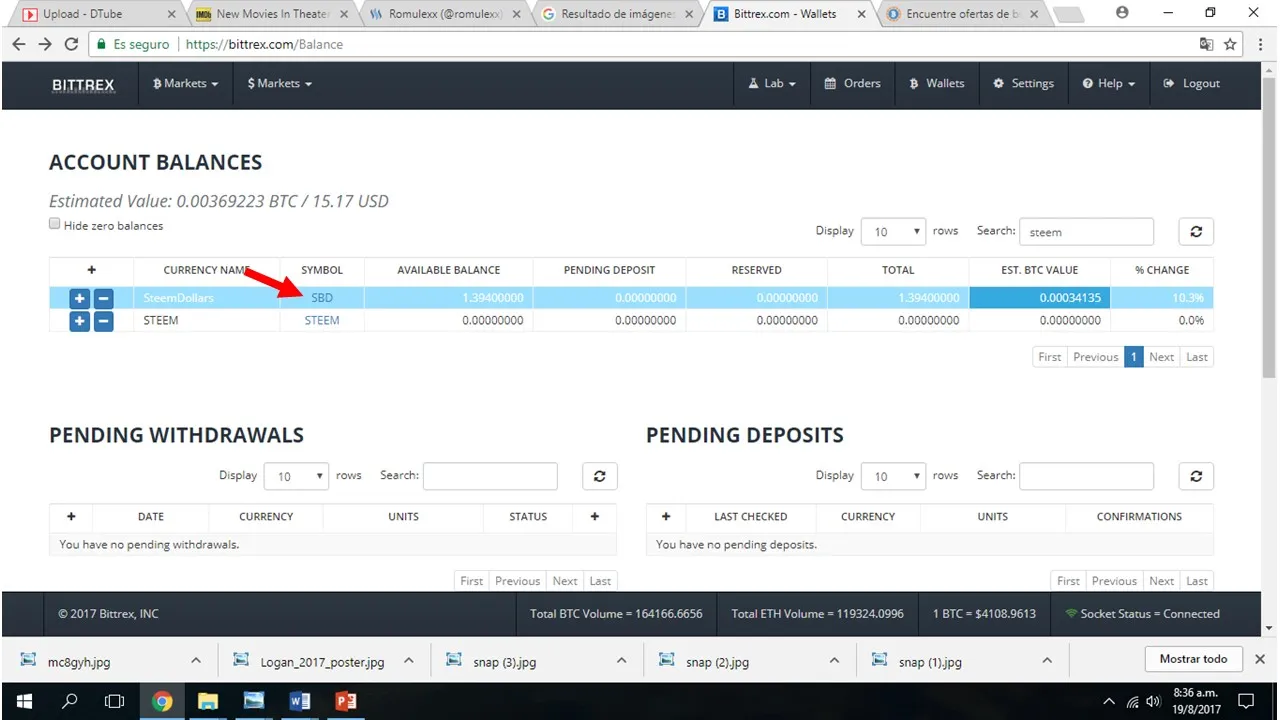Open File Explorer from the taskbar
Viewport: 1280px width, 720px height.
tap(207, 701)
